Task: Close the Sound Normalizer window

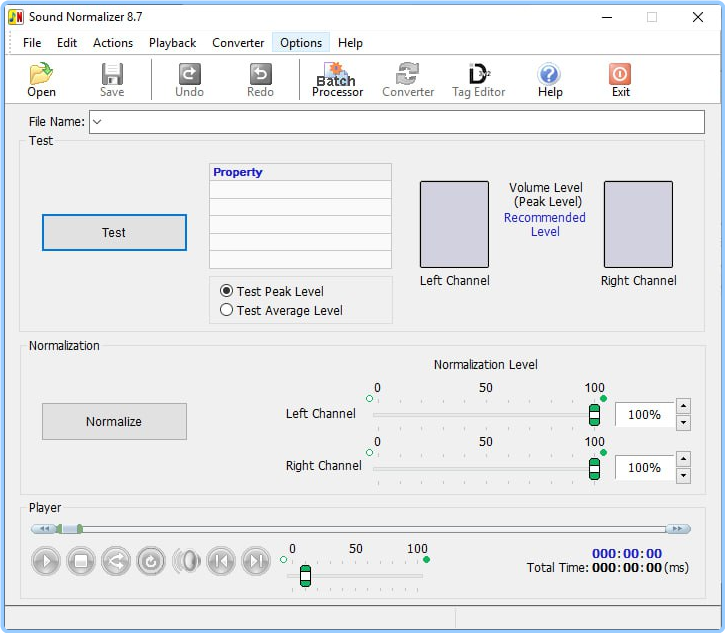Action: click(x=698, y=17)
